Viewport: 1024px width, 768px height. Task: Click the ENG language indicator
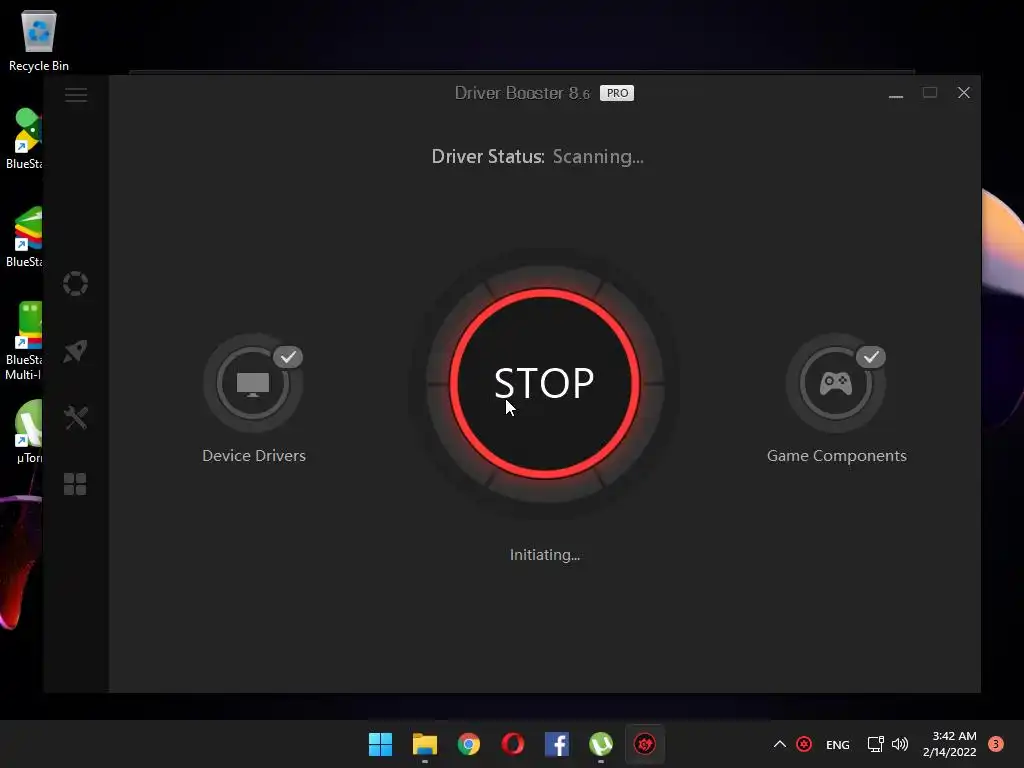coord(838,744)
